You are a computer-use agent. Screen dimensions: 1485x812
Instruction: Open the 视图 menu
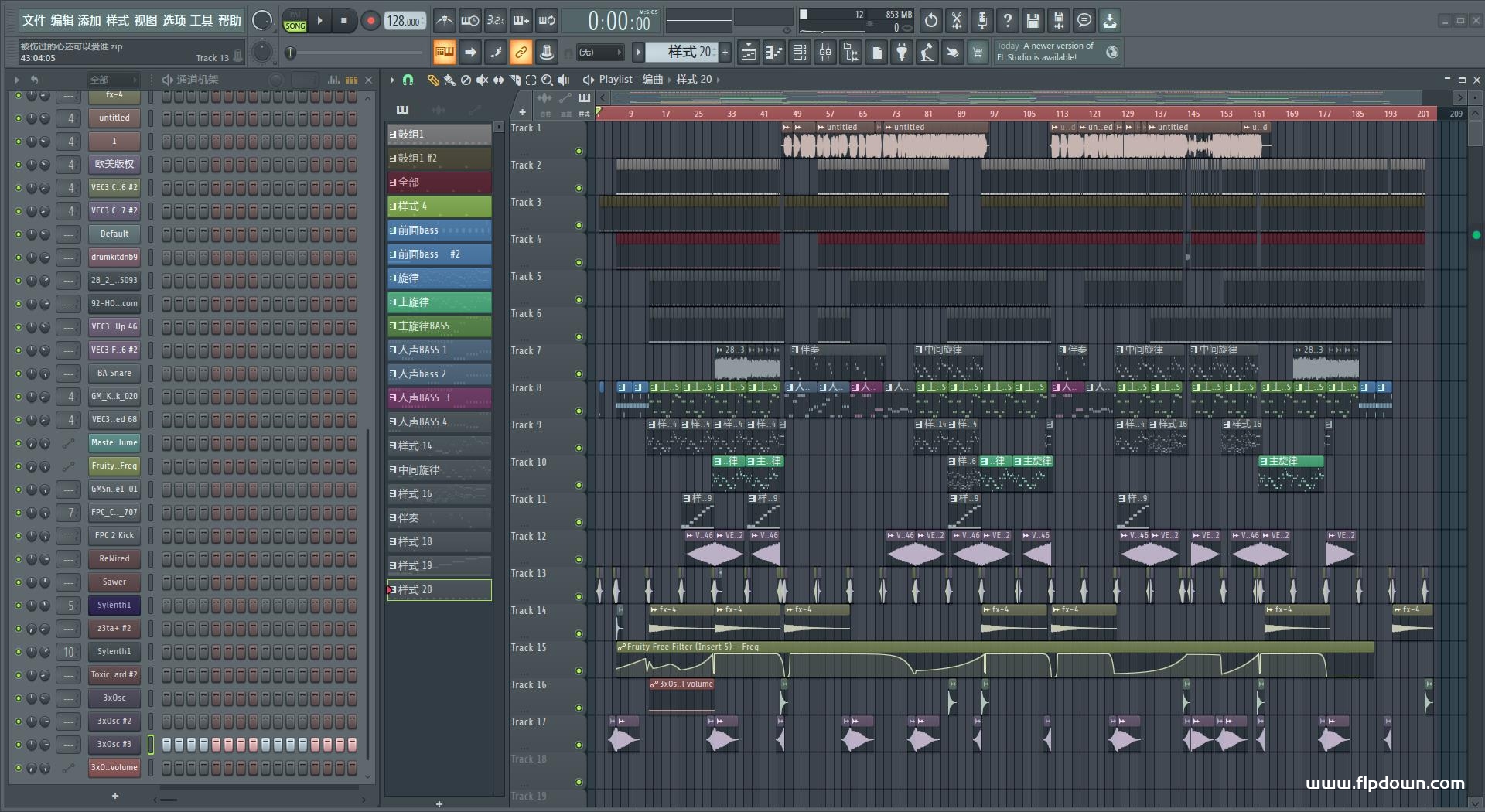tap(145, 21)
